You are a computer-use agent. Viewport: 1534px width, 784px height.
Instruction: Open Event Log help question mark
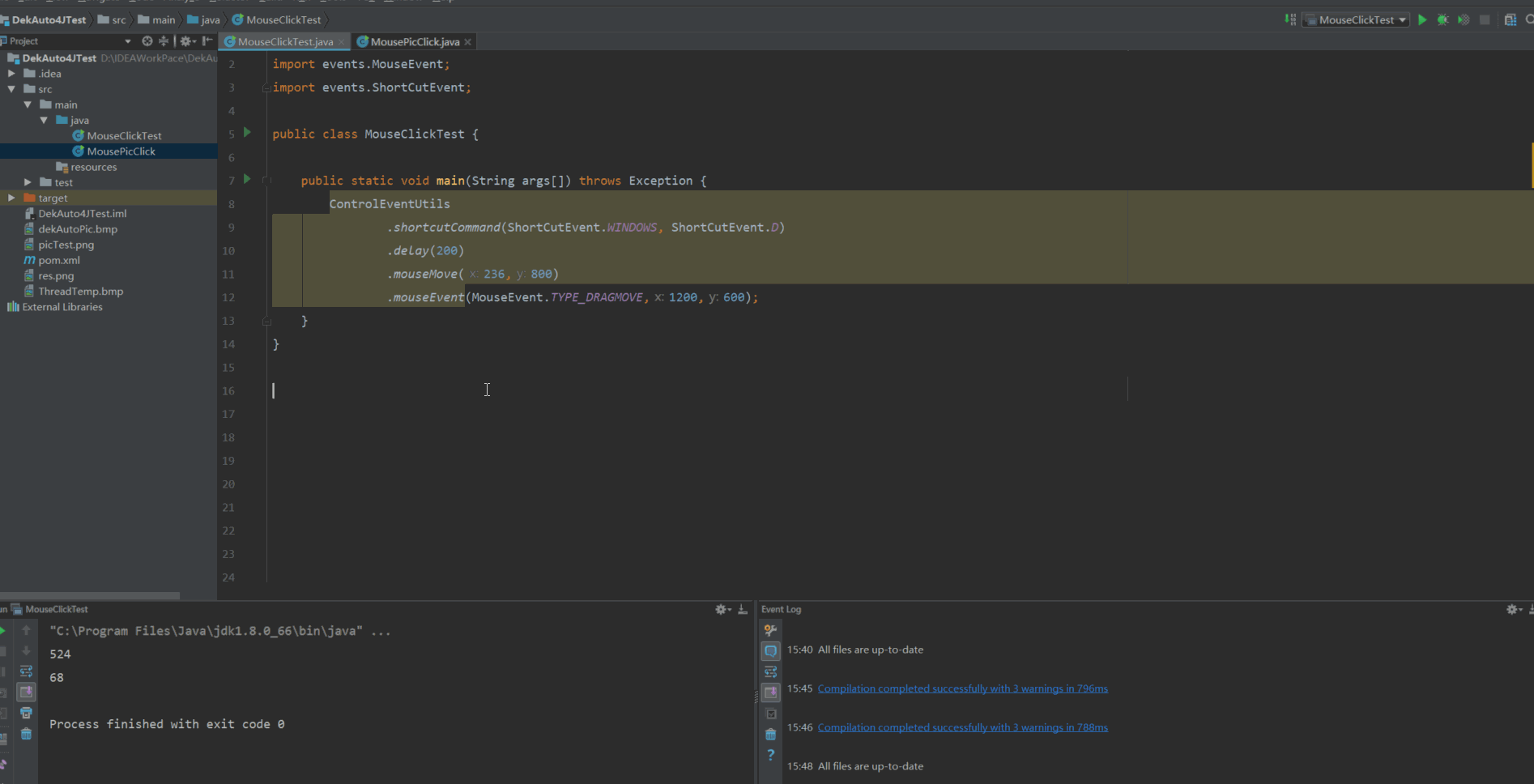(770, 755)
